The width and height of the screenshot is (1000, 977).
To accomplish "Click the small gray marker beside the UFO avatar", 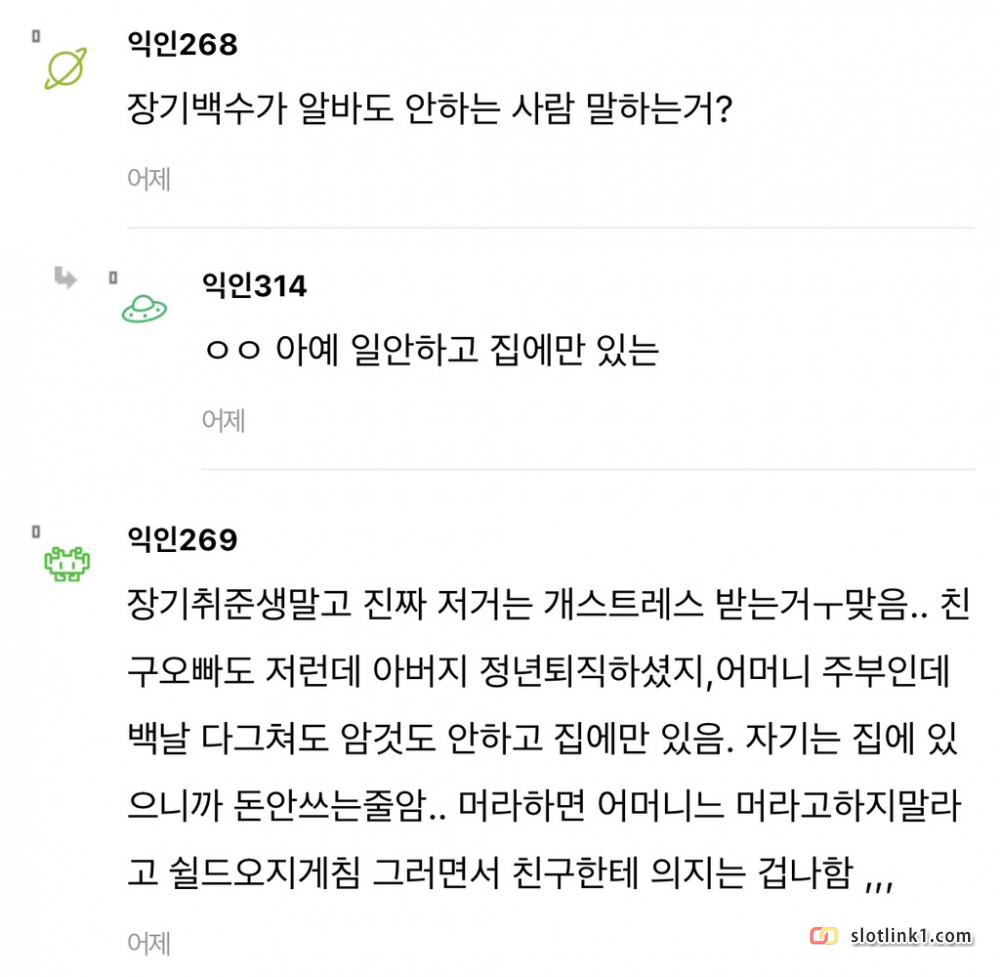I will tap(113, 276).
